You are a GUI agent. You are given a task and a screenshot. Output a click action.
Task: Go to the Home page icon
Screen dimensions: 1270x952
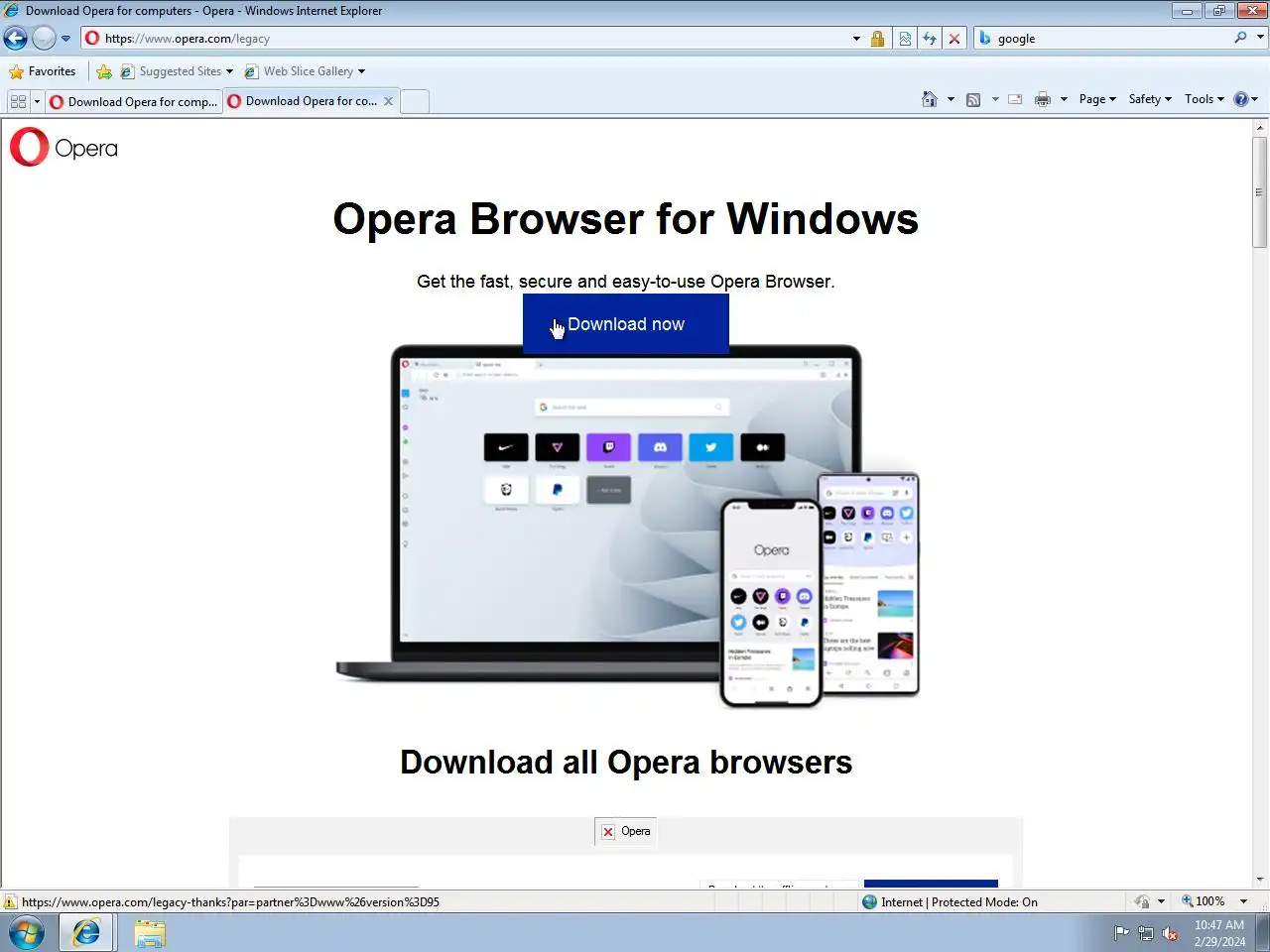click(930, 99)
